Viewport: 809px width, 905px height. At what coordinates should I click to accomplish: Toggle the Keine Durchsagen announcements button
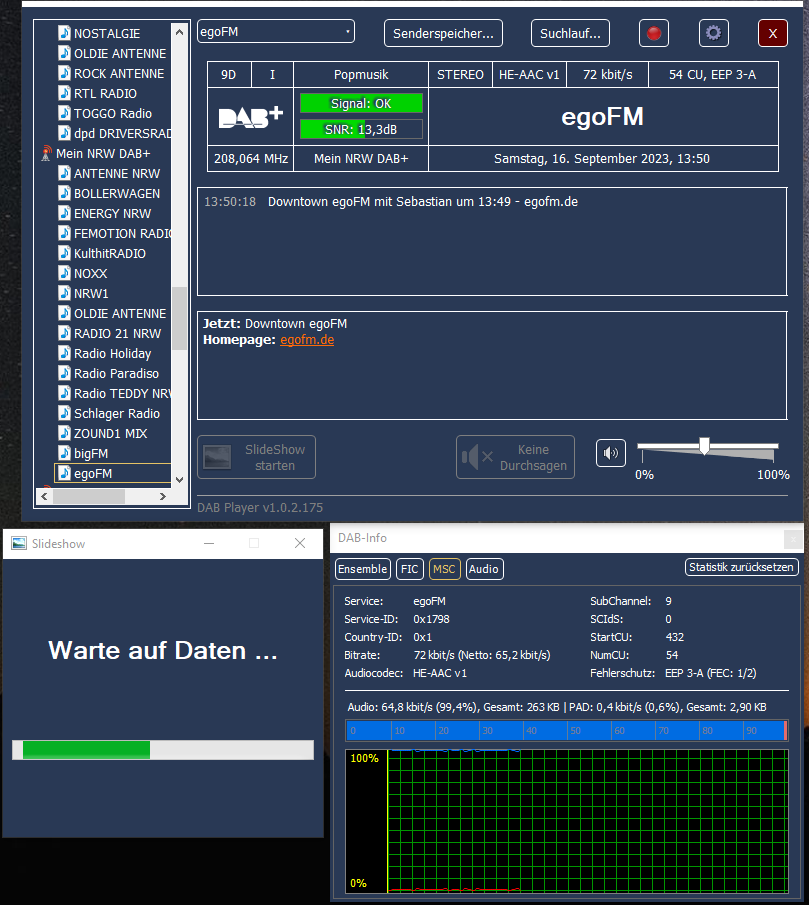(x=515, y=457)
